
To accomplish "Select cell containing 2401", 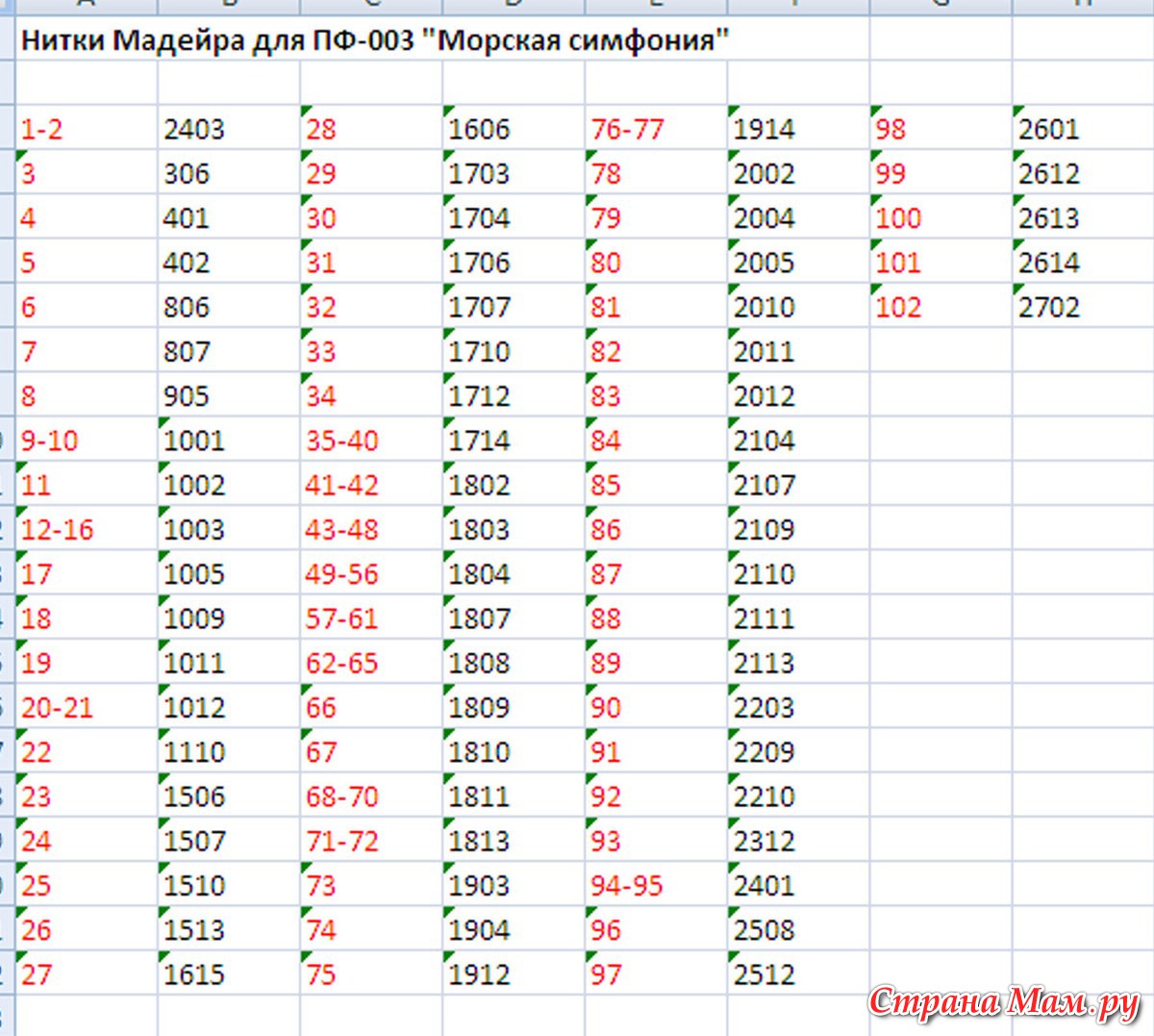I will click(798, 885).
